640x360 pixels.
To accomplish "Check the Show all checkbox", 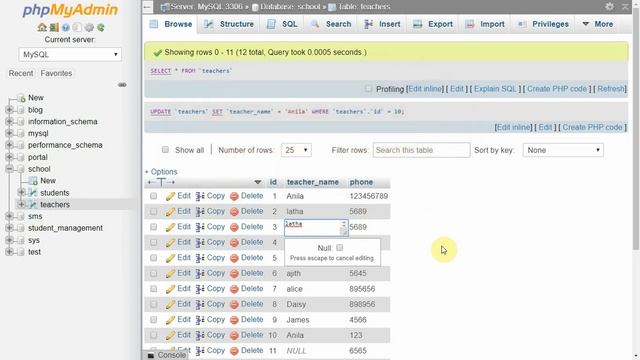I will (x=165, y=150).
